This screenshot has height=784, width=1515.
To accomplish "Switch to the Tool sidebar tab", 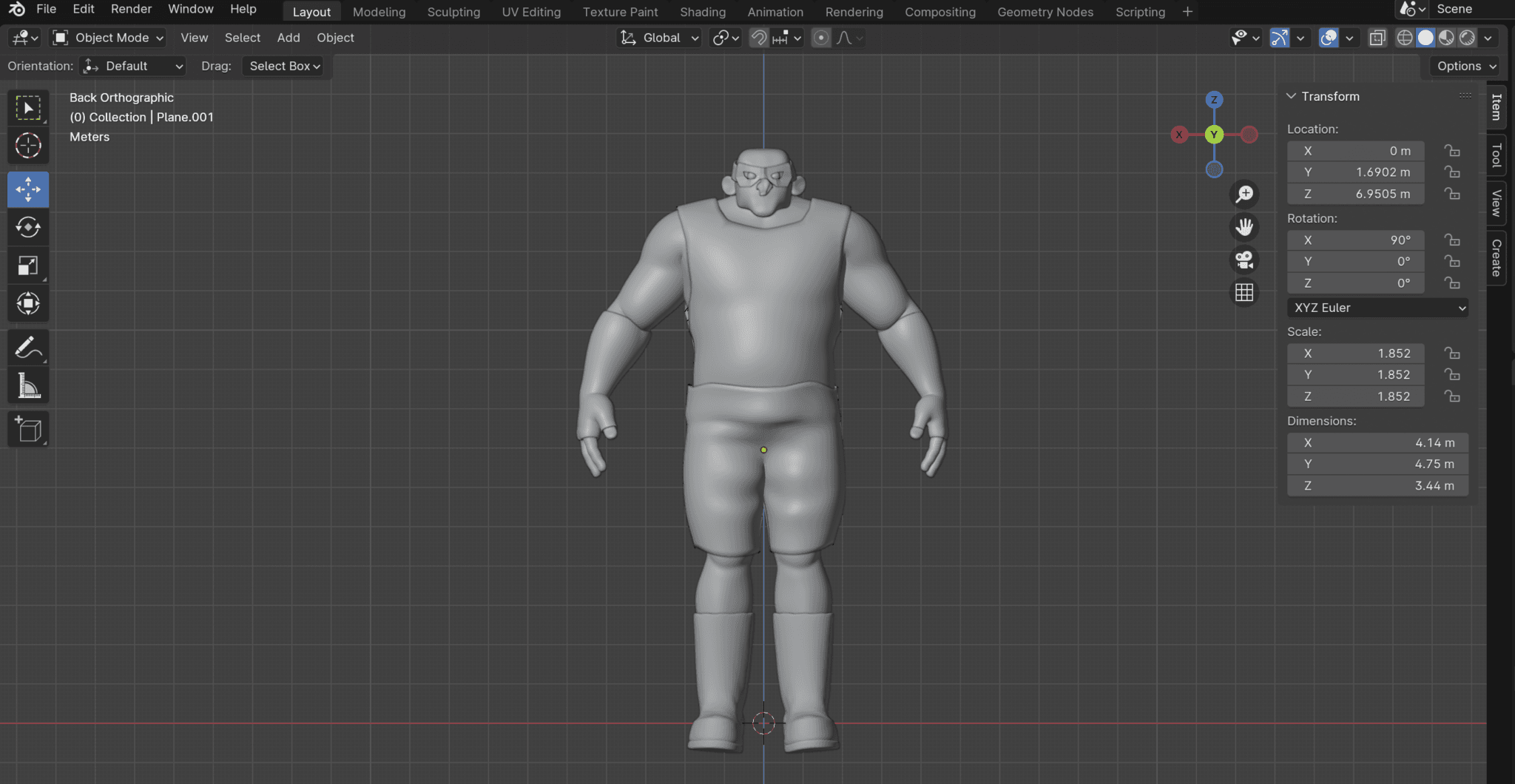I will [1496, 155].
